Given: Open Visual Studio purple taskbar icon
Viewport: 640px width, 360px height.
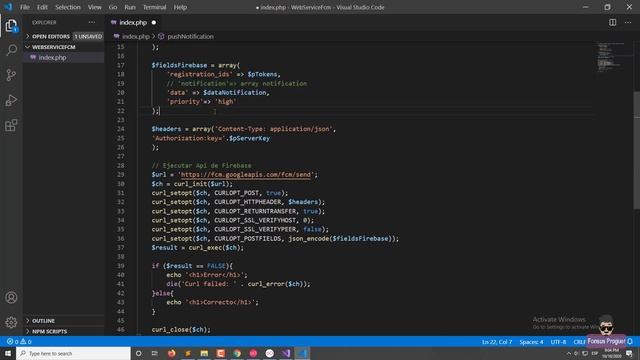Looking at the screenshot, I should click(x=286, y=353).
